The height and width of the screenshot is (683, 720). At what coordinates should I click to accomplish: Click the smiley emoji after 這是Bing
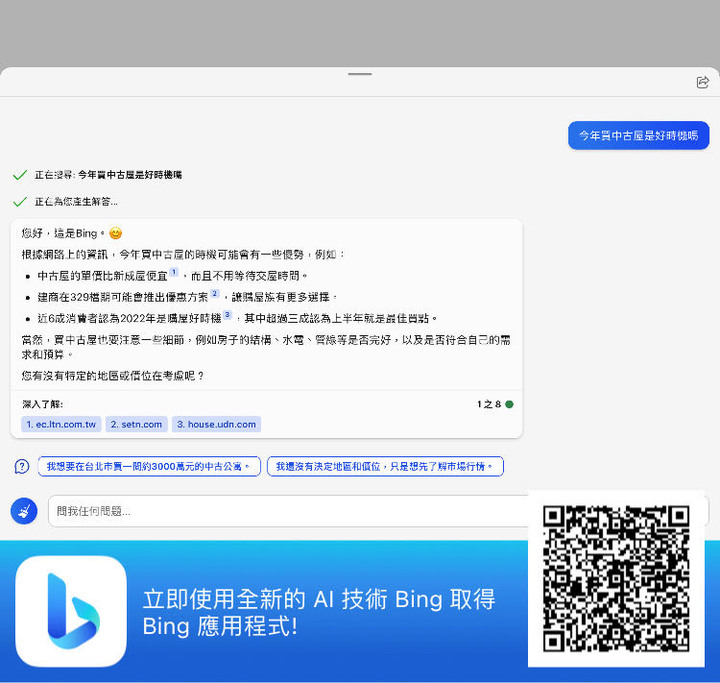116,233
